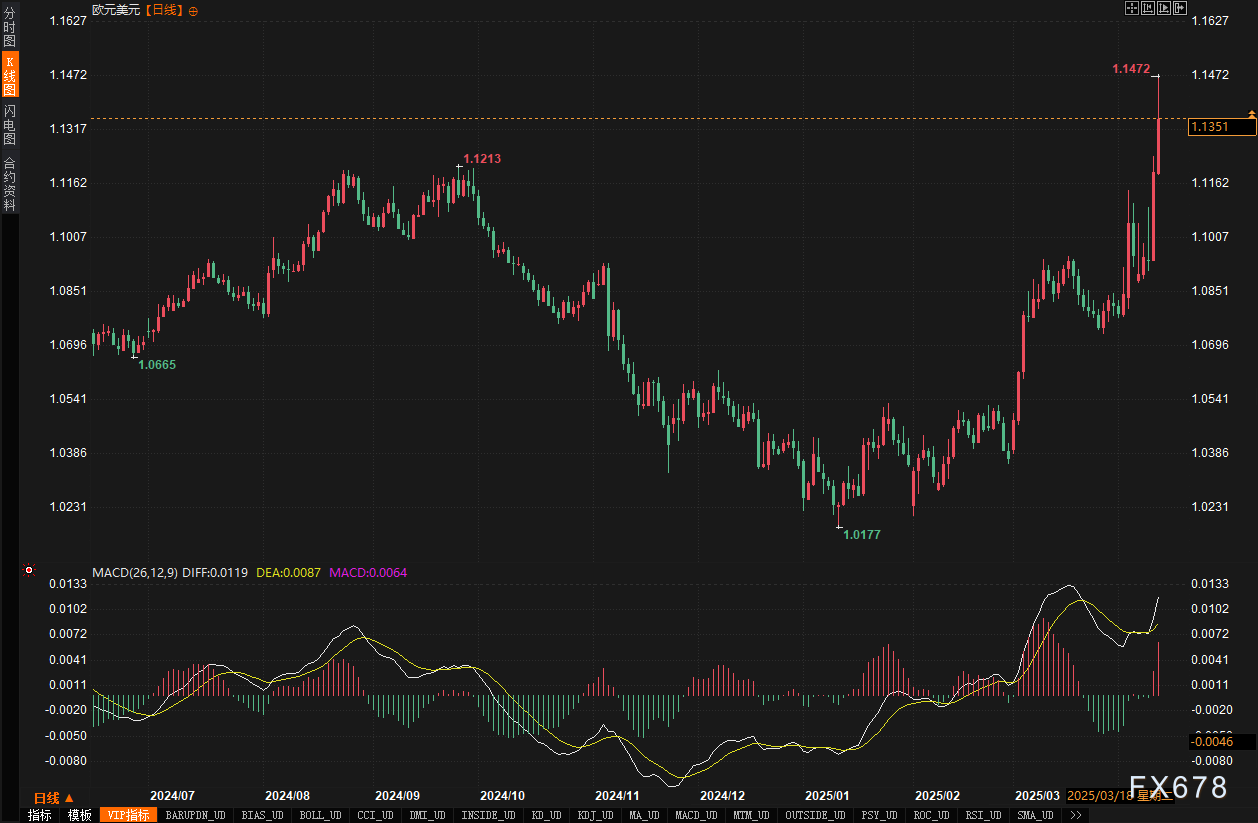1258x823 pixels.
Task: Click the second chart toolbar icon with axes
Action: point(1148,8)
